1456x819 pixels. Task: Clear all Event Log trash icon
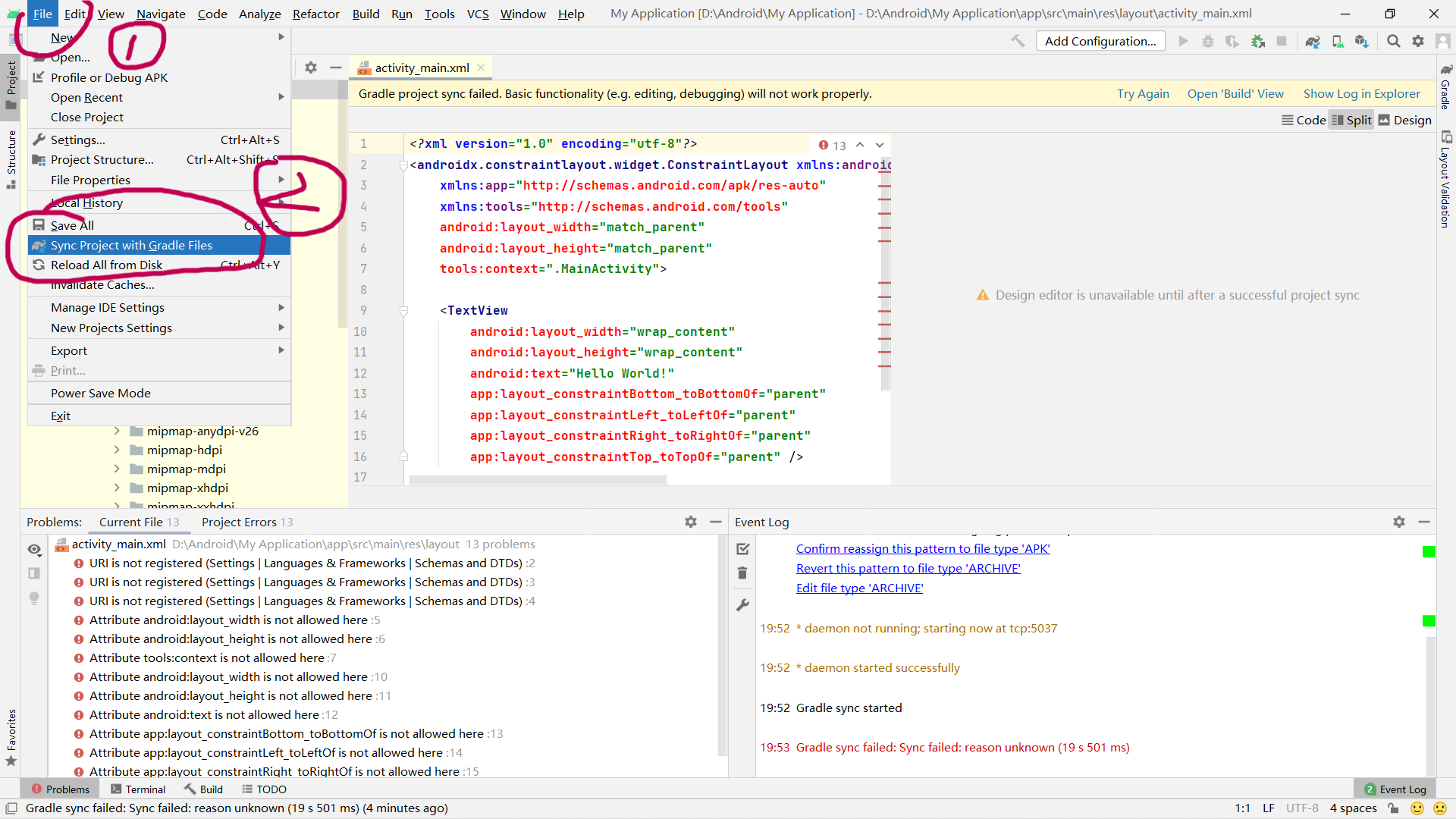tap(742, 573)
